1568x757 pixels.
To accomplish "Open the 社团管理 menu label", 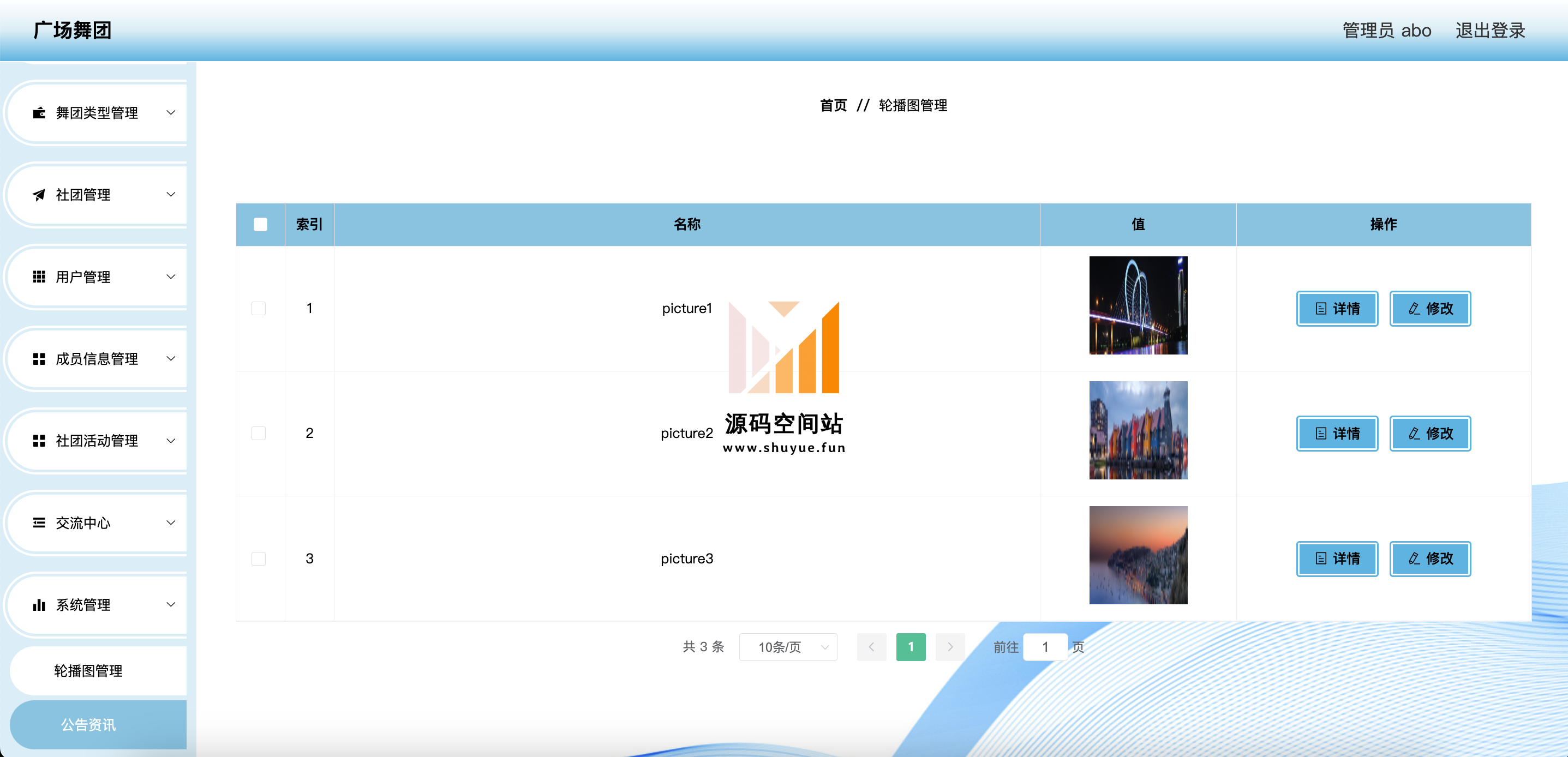I will (83, 195).
